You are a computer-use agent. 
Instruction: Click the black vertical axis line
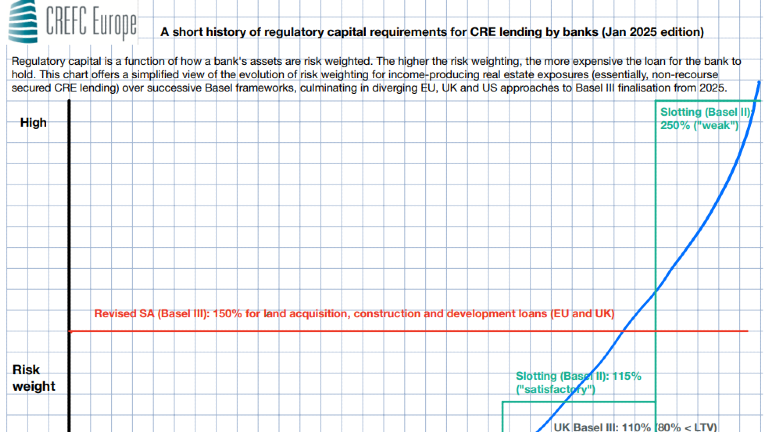click(x=68, y=250)
